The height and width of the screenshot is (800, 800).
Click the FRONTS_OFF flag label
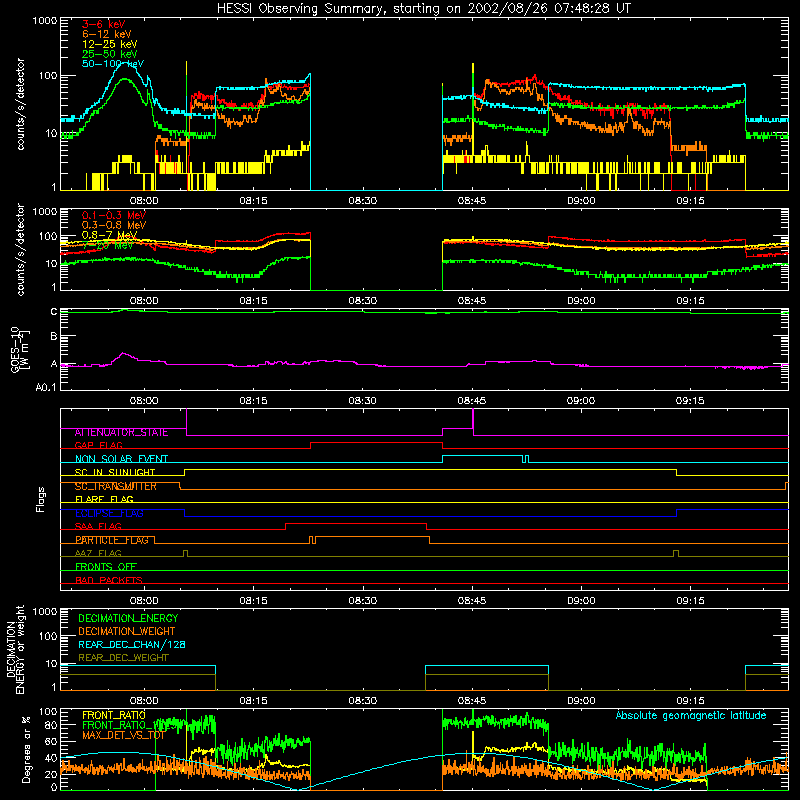click(106, 566)
